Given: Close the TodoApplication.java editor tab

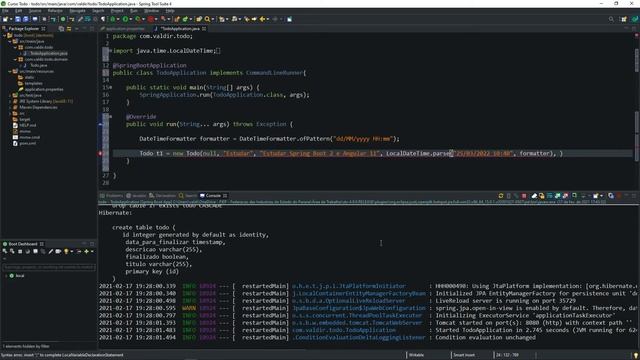Looking at the screenshot, I should point(203,29).
